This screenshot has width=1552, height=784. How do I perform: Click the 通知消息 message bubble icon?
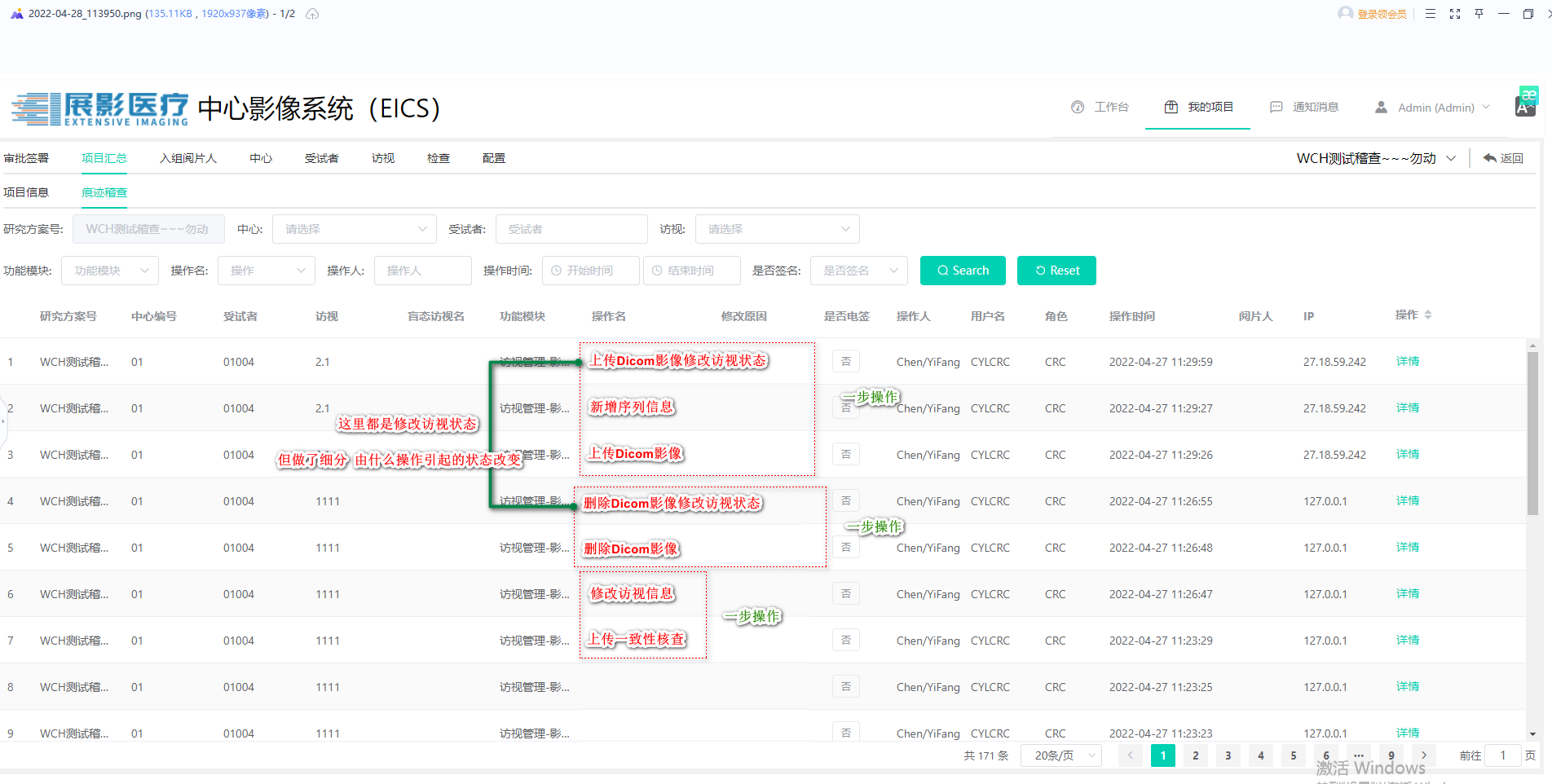click(1276, 108)
